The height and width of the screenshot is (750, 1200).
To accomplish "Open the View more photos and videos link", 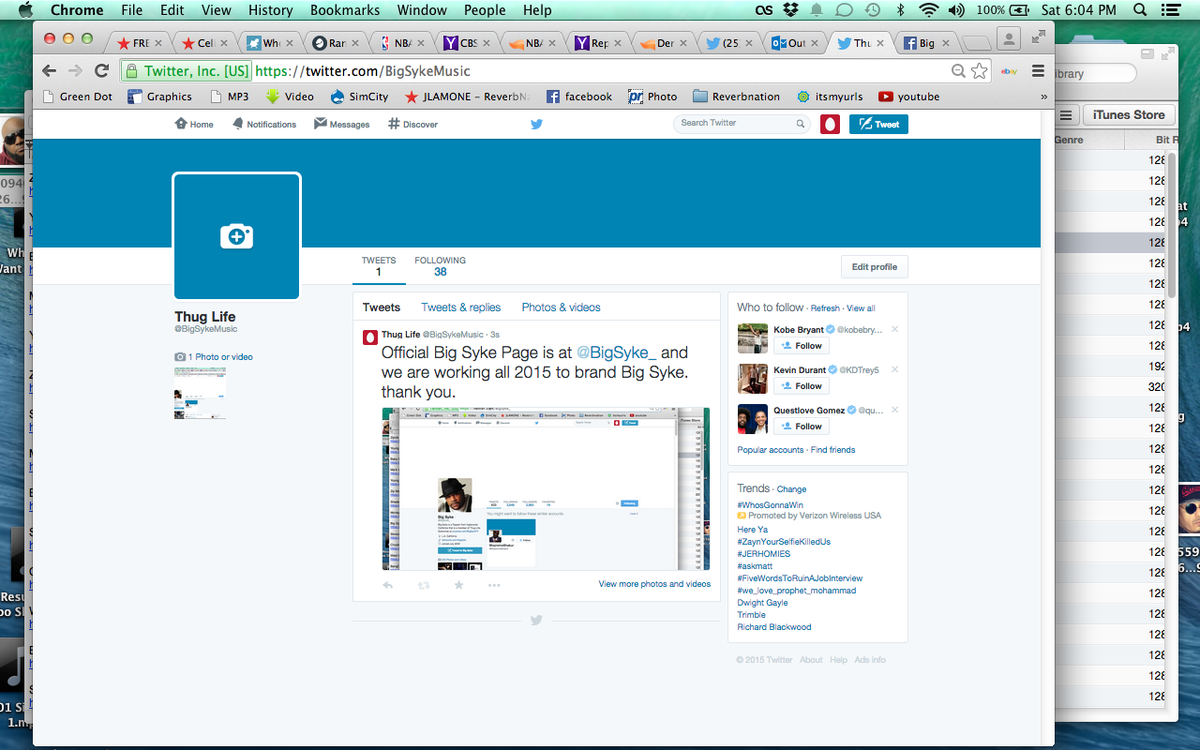I will point(655,584).
